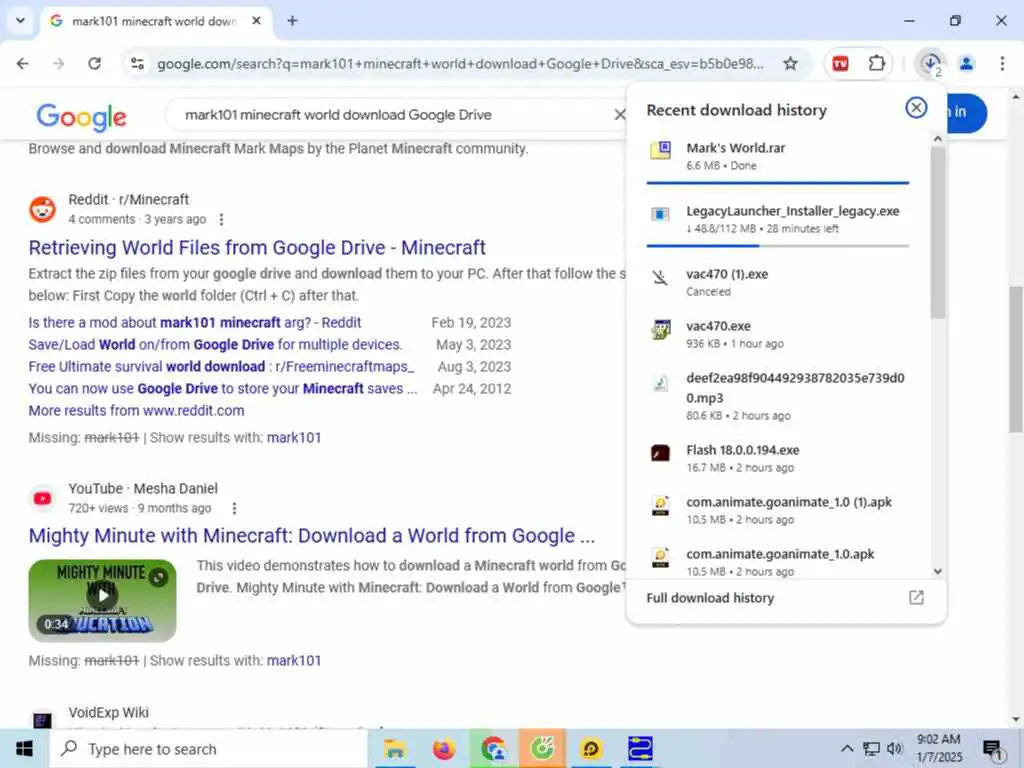
Task: Open Save/Load World on/from Google Drive link
Action: click(216, 345)
